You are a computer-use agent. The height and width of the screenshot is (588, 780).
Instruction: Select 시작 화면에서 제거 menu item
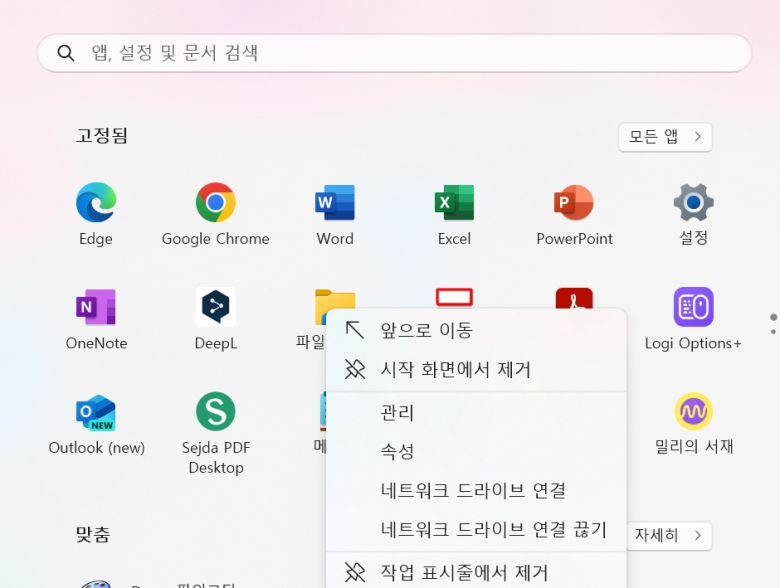pos(476,370)
